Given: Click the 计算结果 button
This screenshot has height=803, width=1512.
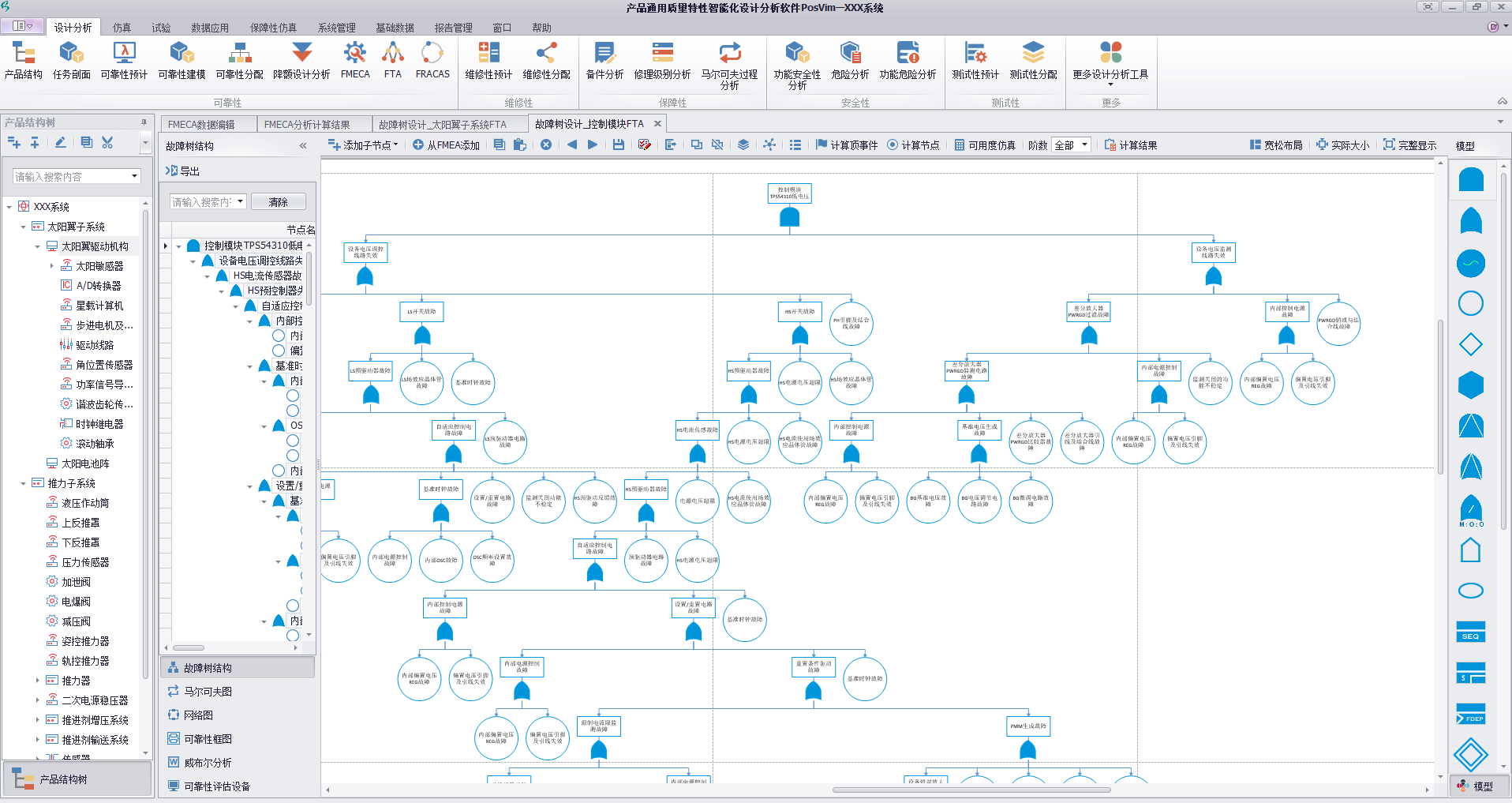Looking at the screenshot, I should (x=1131, y=145).
